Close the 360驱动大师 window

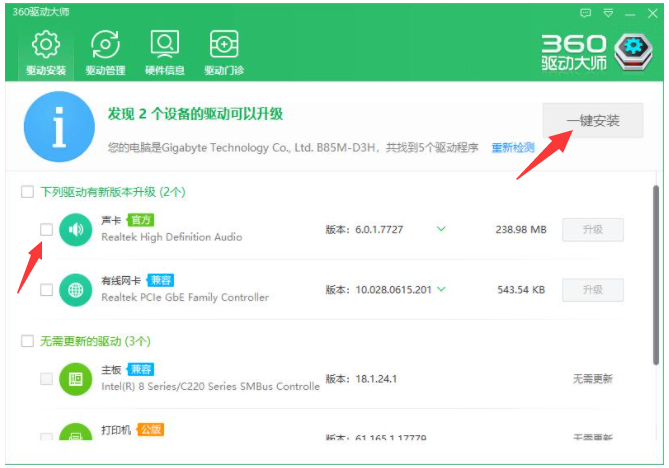coord(653,13)
